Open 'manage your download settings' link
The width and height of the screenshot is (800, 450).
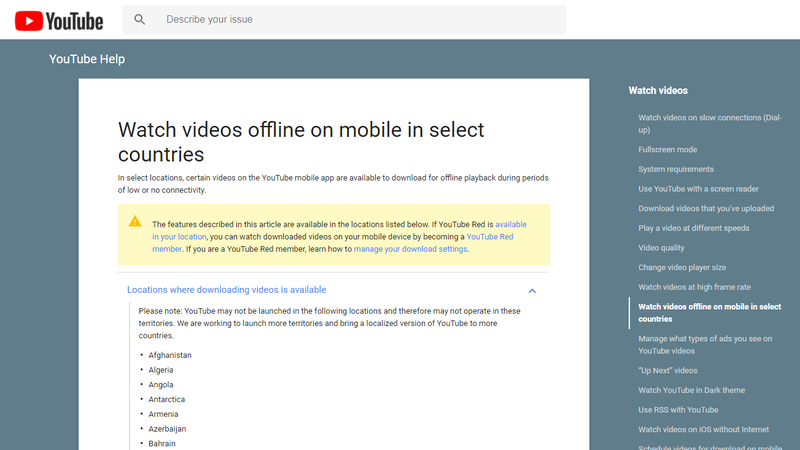tap(410, 249)
